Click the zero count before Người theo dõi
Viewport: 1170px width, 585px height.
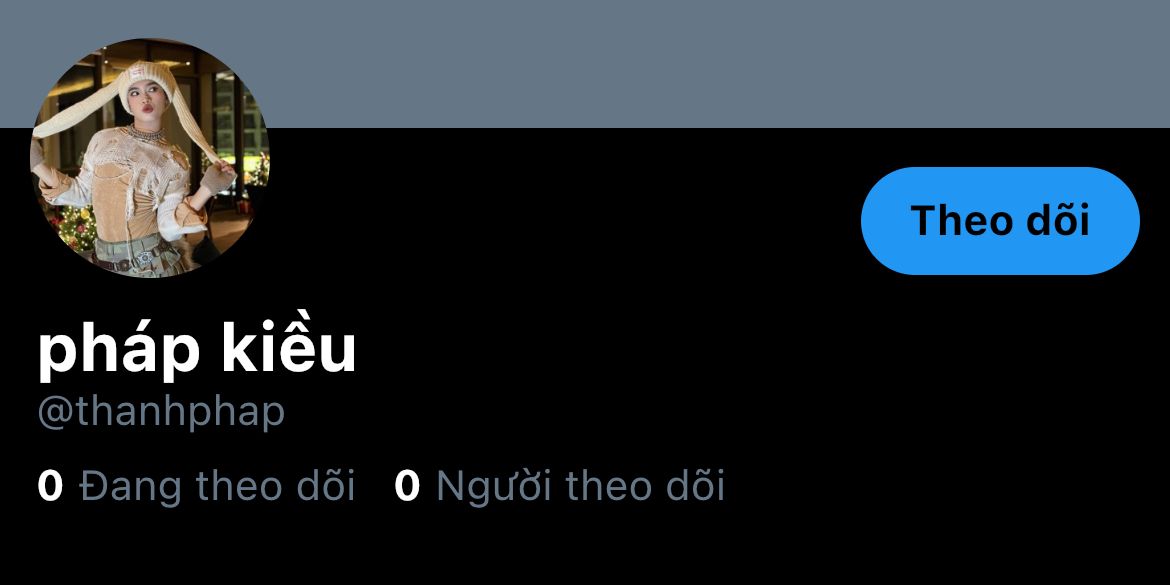tap(407, 487)
